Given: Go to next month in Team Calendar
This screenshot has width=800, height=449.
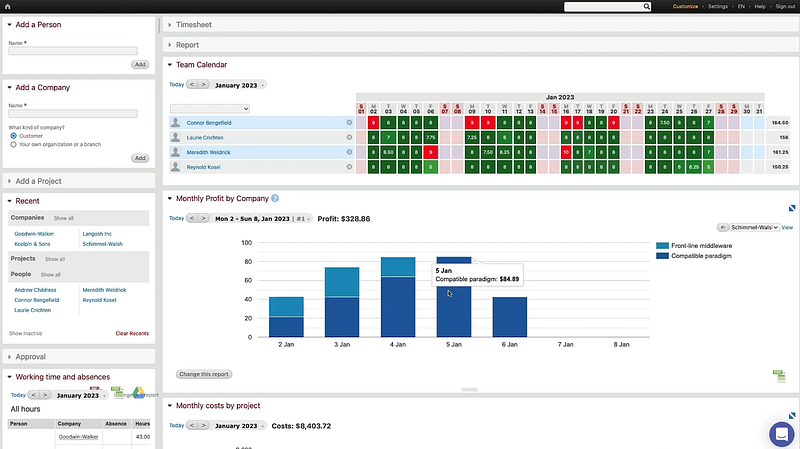Looking at the screenshot, I should (x=204, y=85).
